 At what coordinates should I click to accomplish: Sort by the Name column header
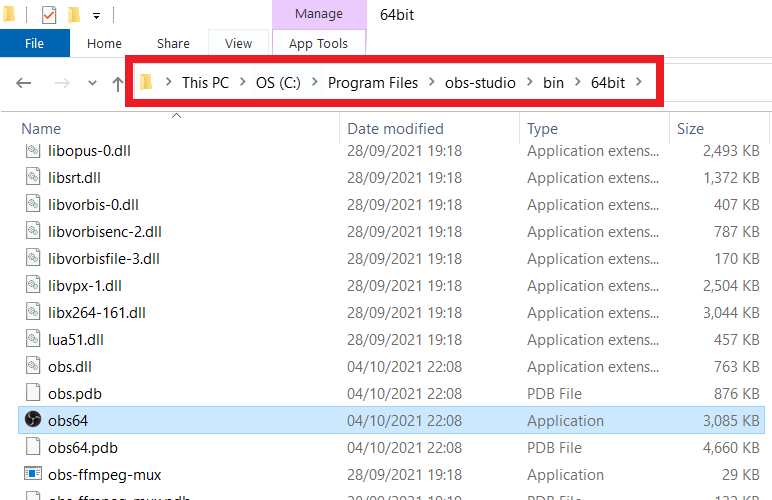tap(41, 129)
